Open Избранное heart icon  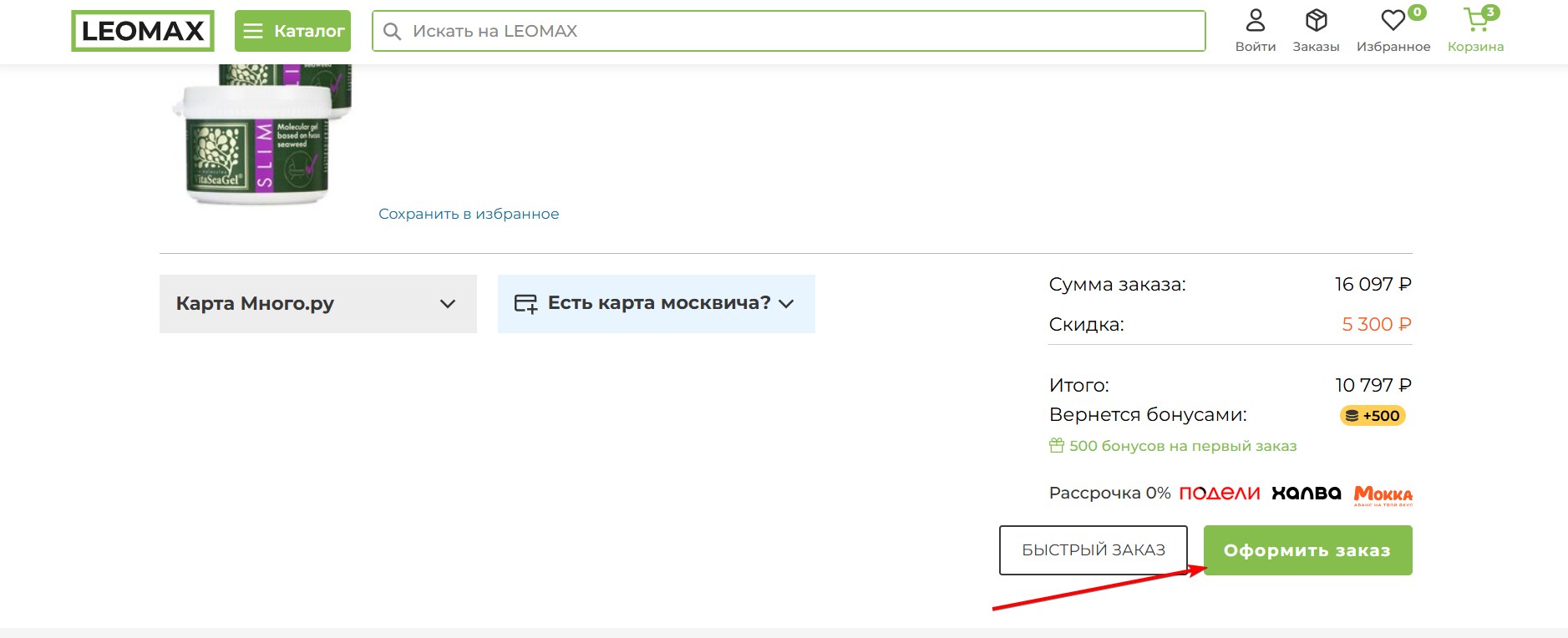[1393, 20]
